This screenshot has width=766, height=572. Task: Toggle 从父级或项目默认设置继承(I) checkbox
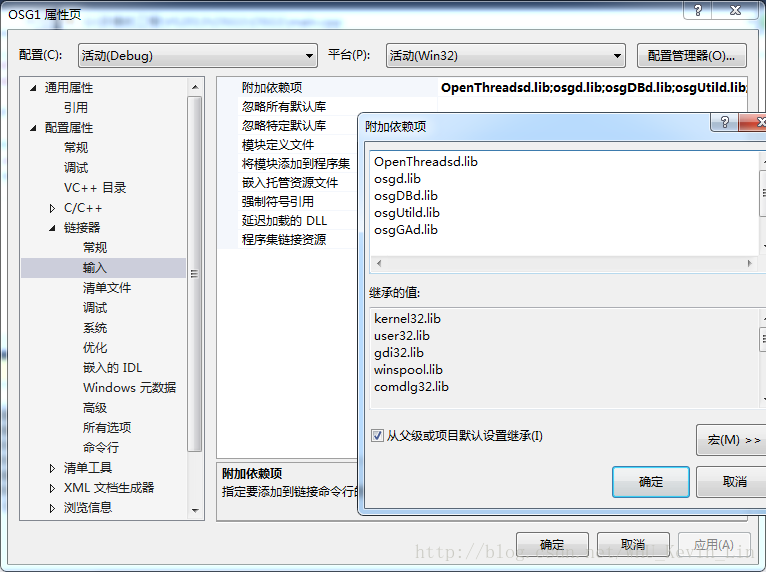click(x=377, y=435)
